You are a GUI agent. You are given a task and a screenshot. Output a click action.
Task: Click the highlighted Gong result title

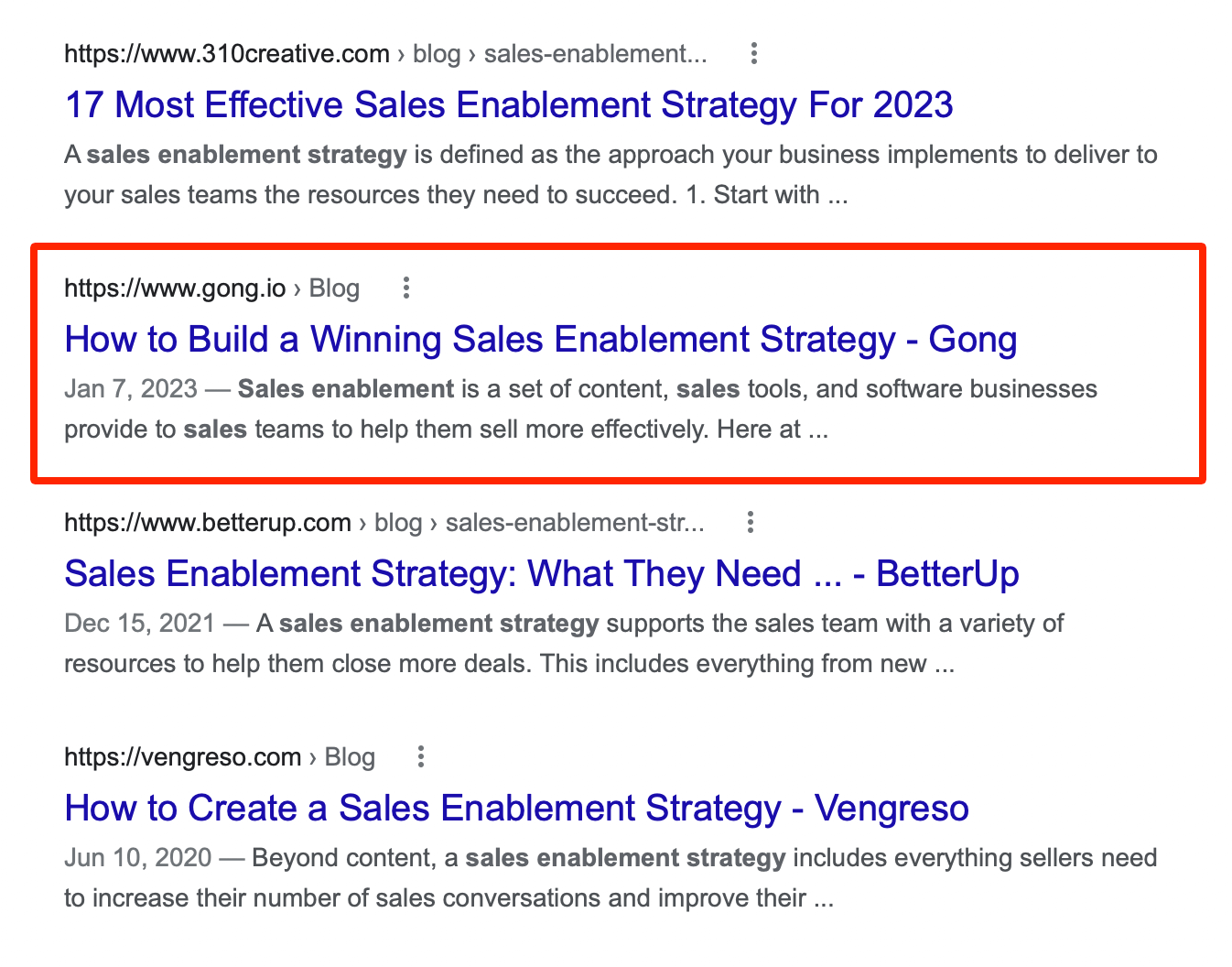540,339
